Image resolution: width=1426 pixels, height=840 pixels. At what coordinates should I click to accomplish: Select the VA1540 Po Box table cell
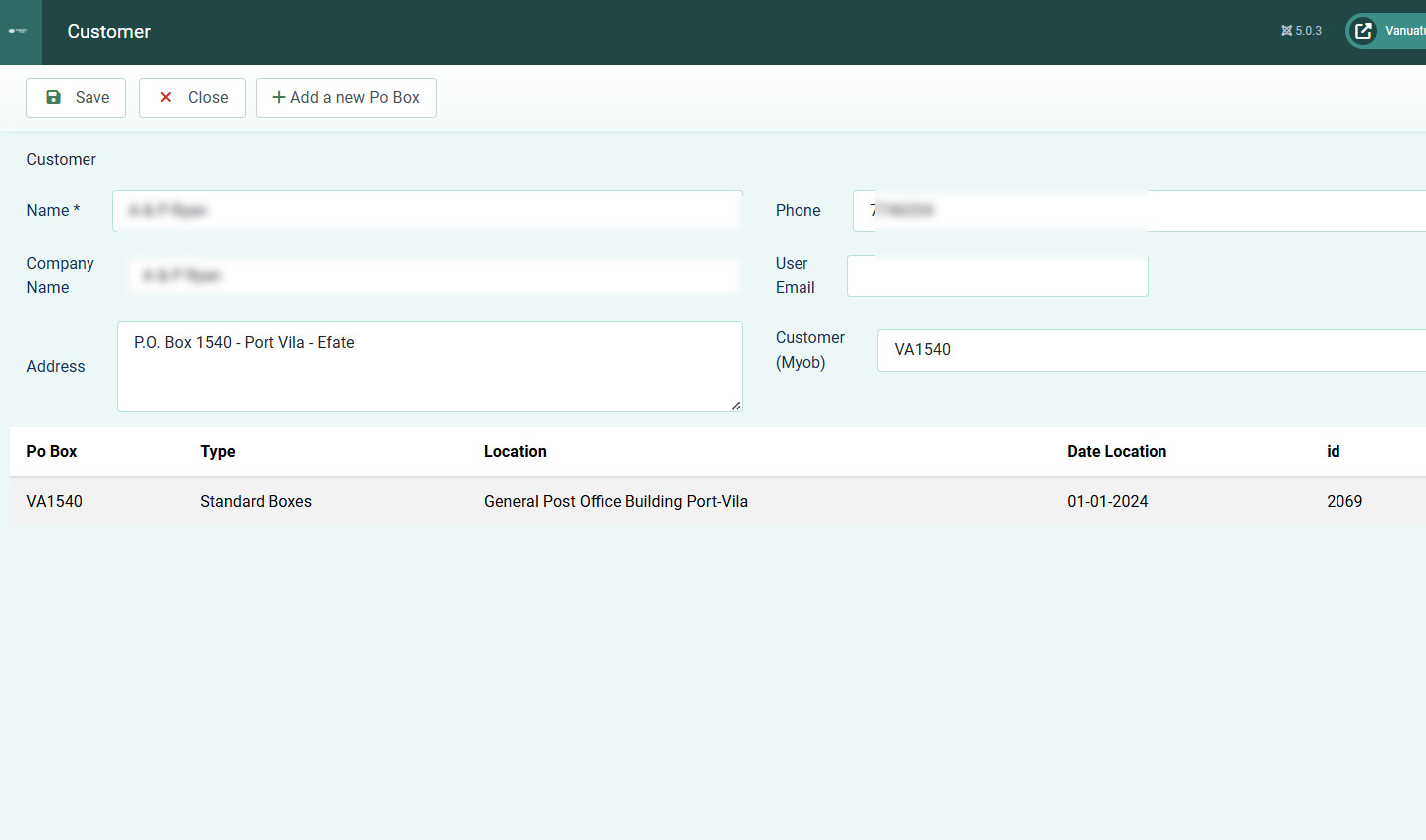point(55,501)
